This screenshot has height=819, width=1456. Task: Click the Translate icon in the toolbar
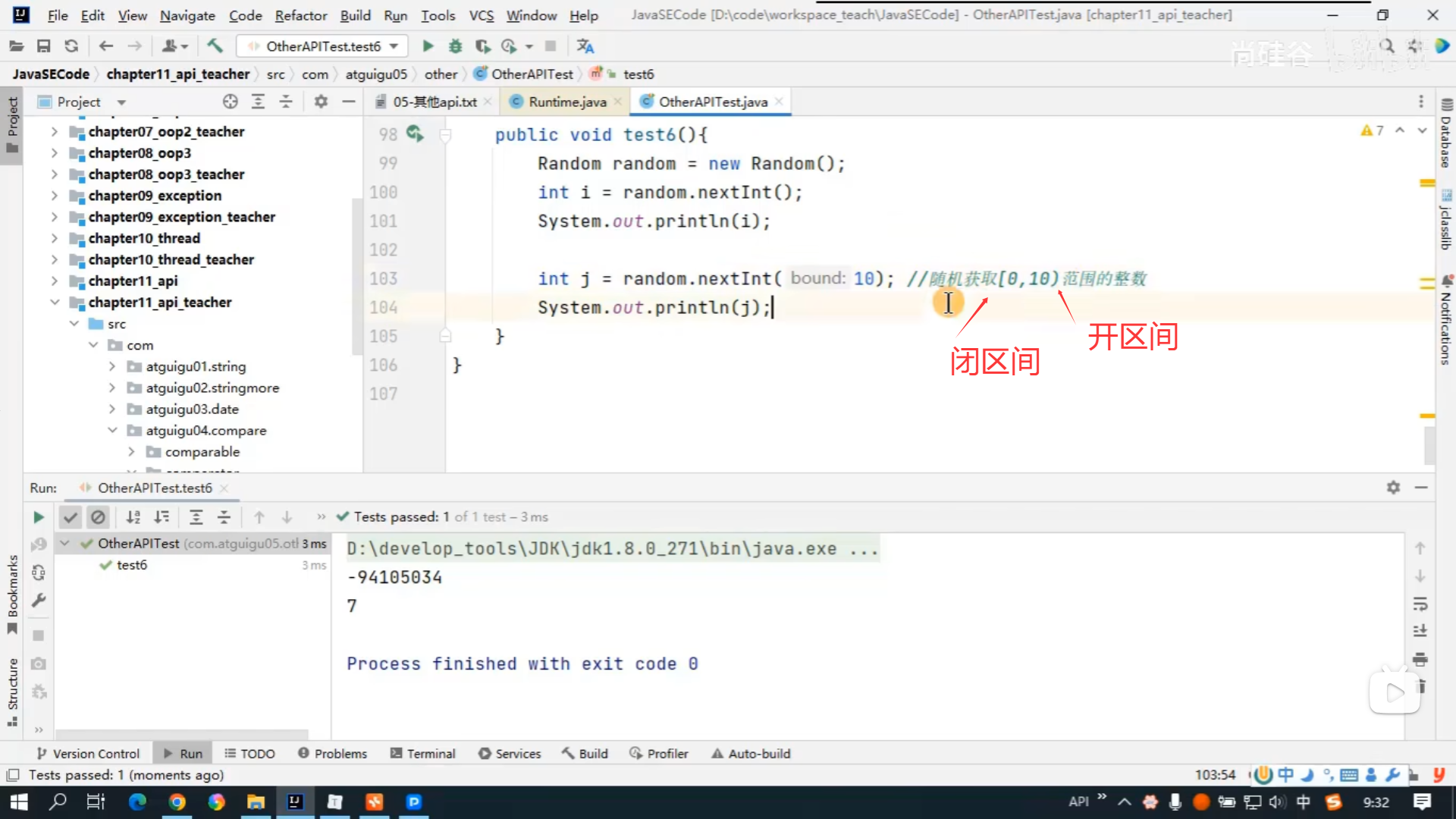pyautogui.click(x=585, y=46)
